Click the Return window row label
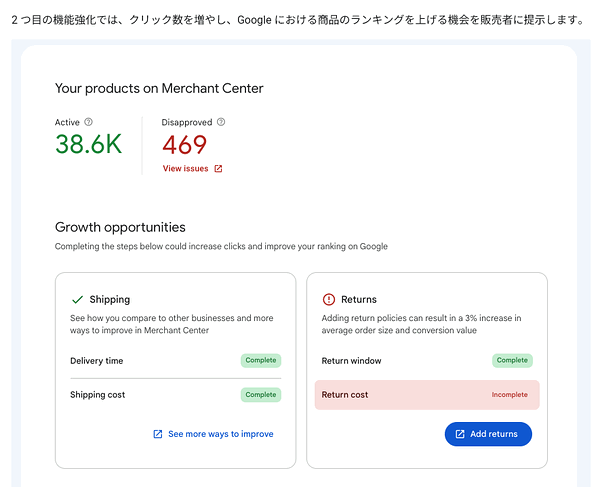This screenshot has height=487, width=600. point(351,361)
